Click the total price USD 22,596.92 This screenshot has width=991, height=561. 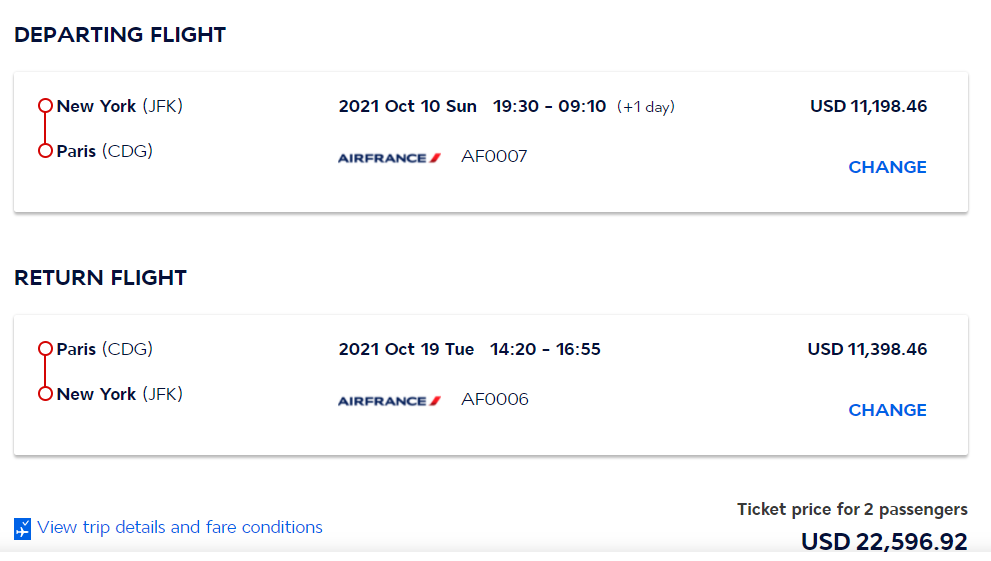pyautogui.click(x=884, y=542)
